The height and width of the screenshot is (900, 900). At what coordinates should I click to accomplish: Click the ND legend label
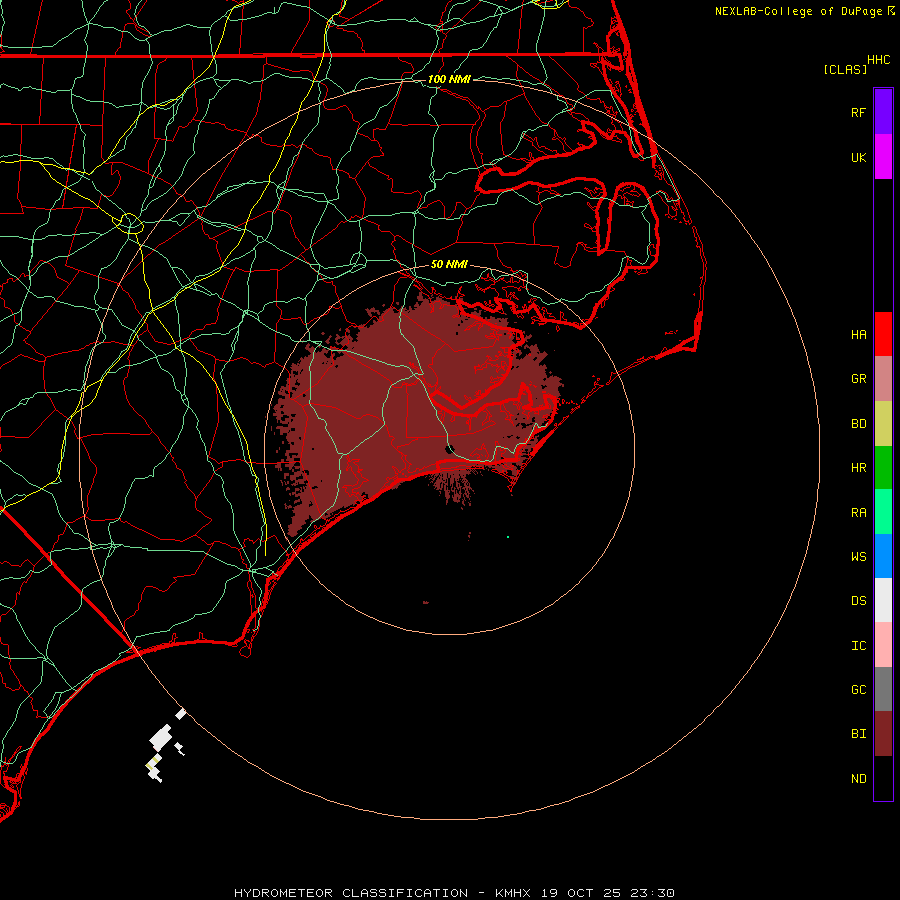click(859, 779)
